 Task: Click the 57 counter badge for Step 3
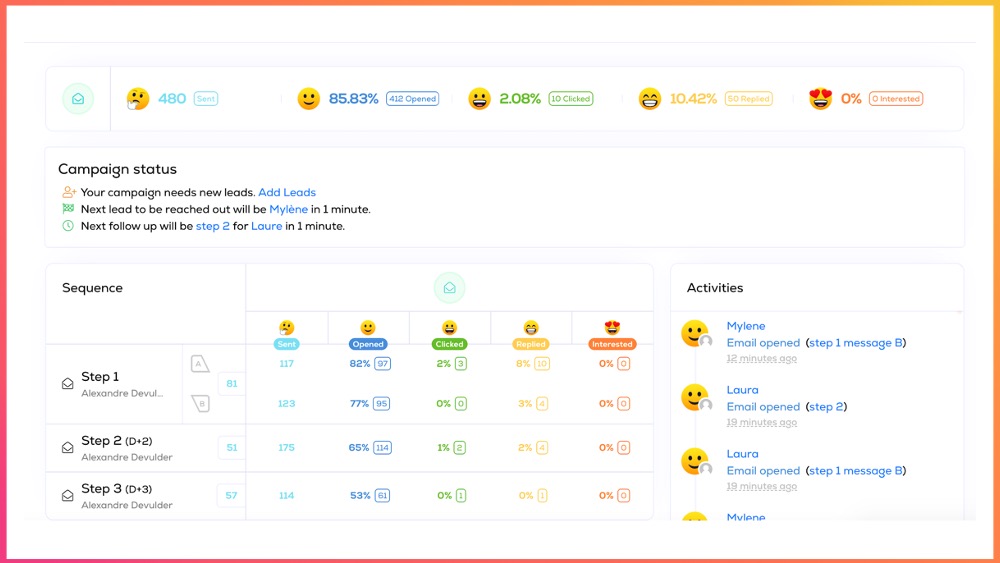232,495
